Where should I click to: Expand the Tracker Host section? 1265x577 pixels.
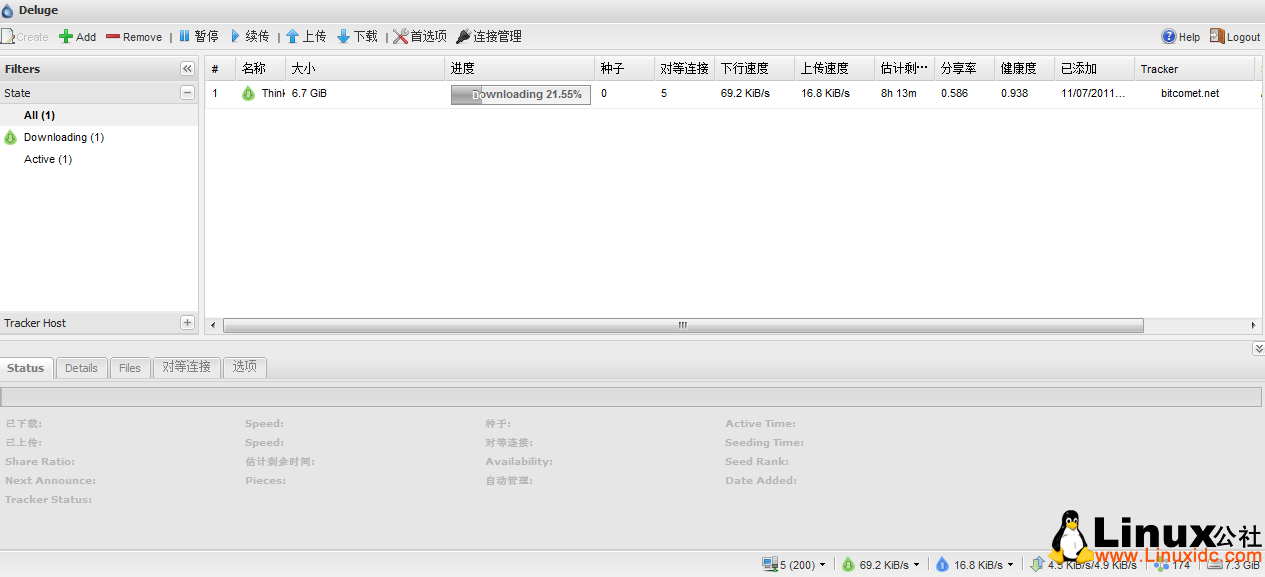click(187, 322)
